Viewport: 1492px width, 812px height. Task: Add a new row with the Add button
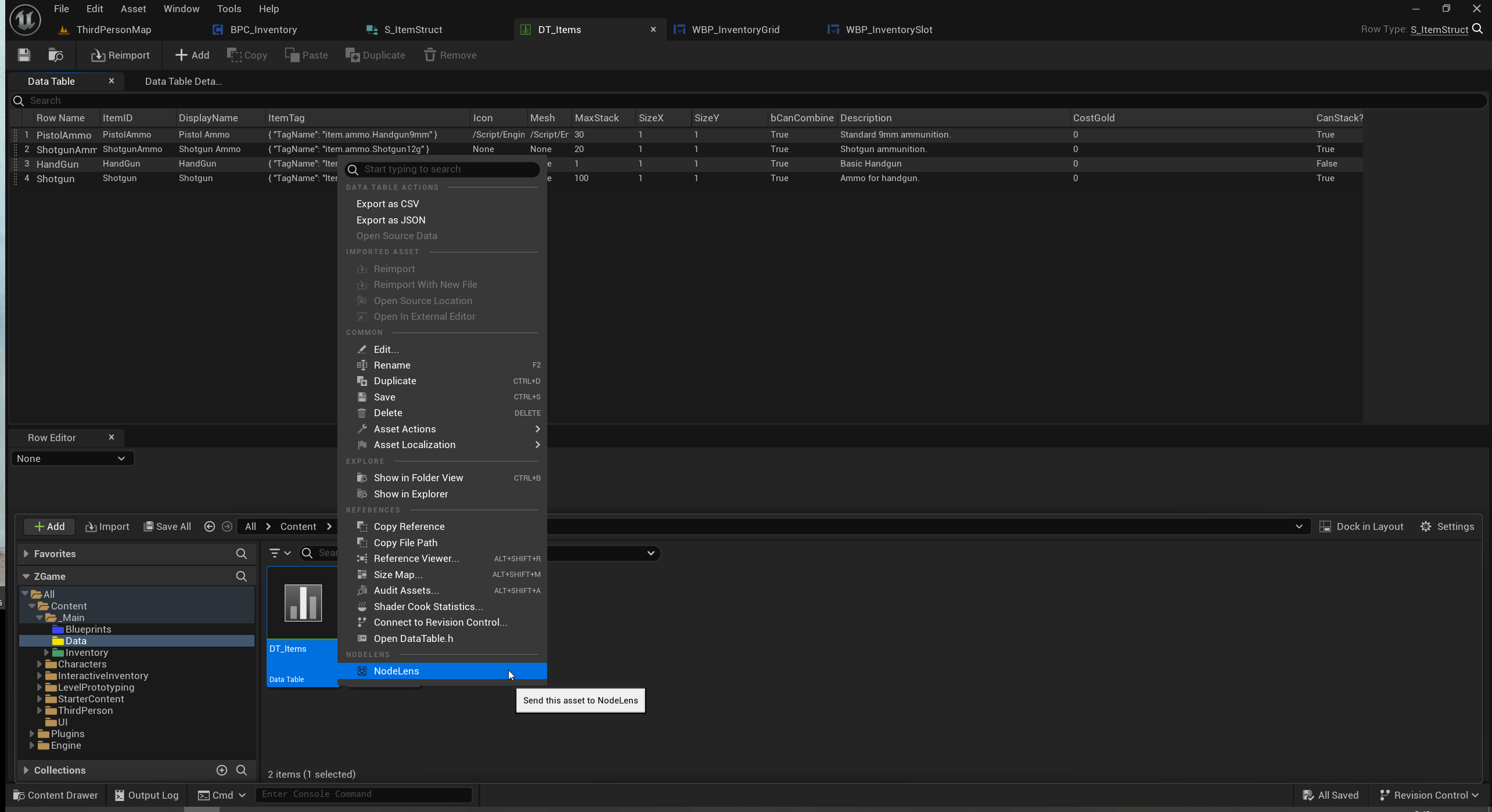pos(192,55)
